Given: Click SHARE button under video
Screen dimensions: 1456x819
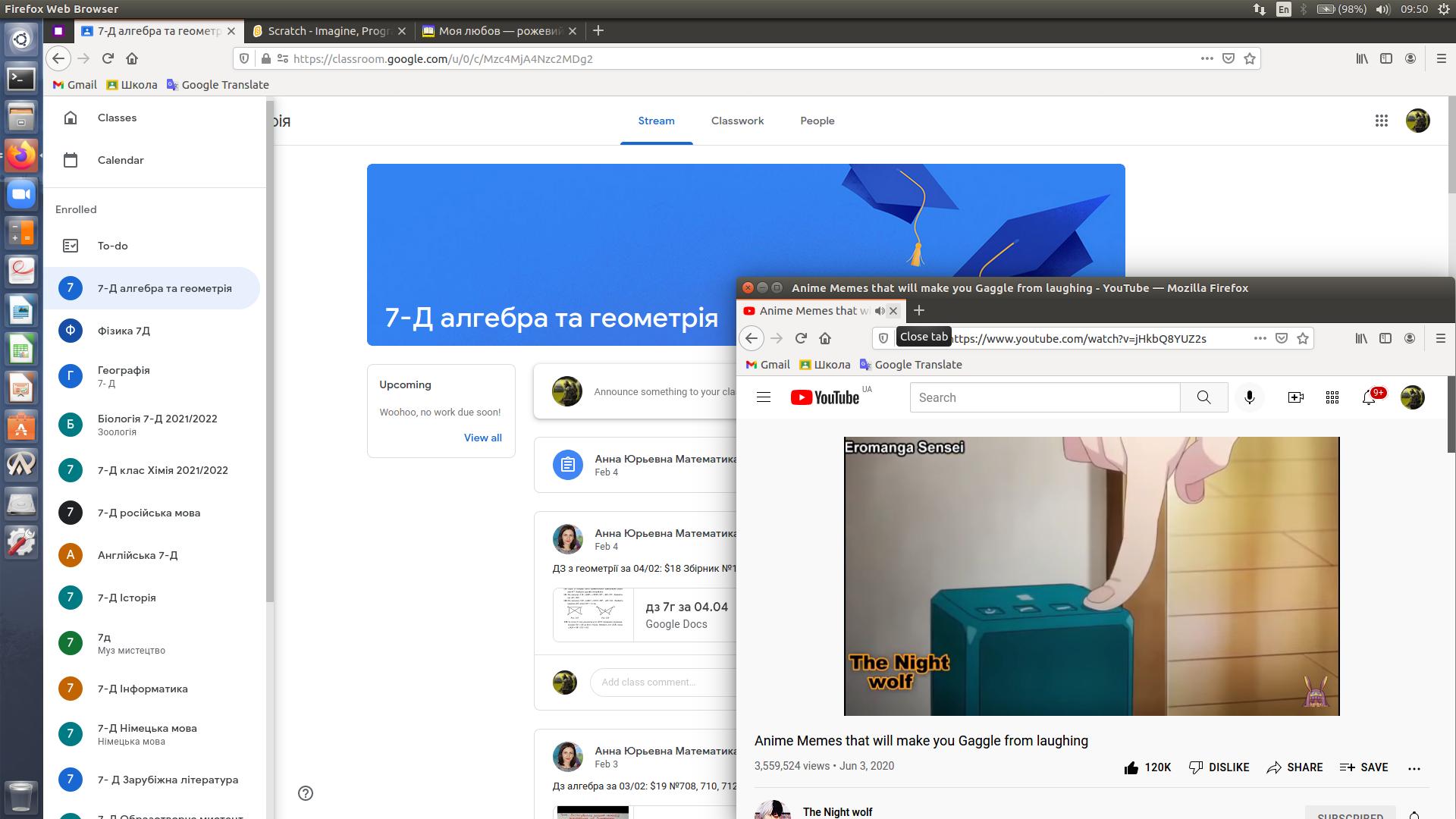Looking at the screenshot, I should pos(1294,767).
